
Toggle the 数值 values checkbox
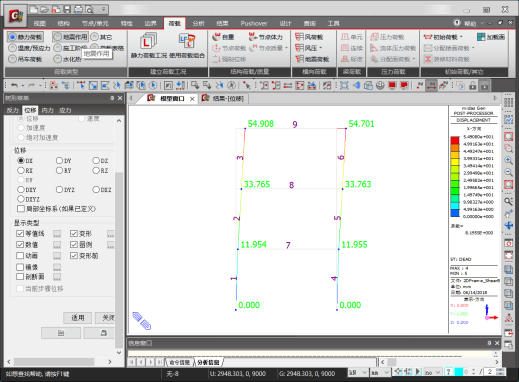[20, 244]
